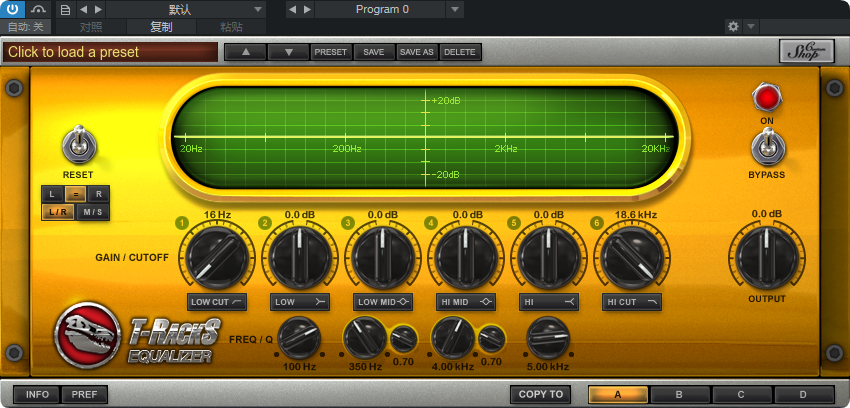
Task: Click the red ON indicator light
Action: [767, 98]
